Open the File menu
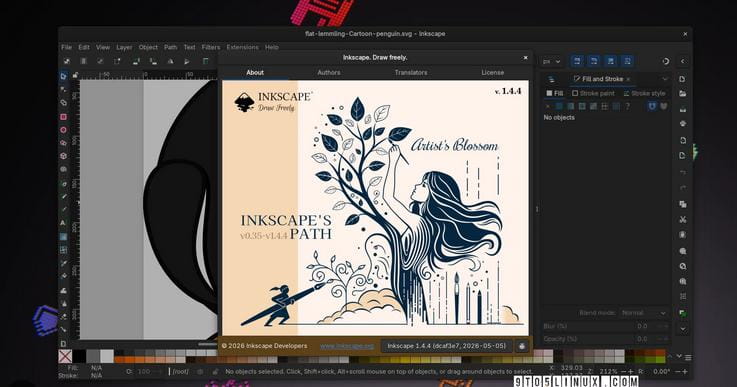The width and height of the screenshot is (737, 387). tap(67, 47)
